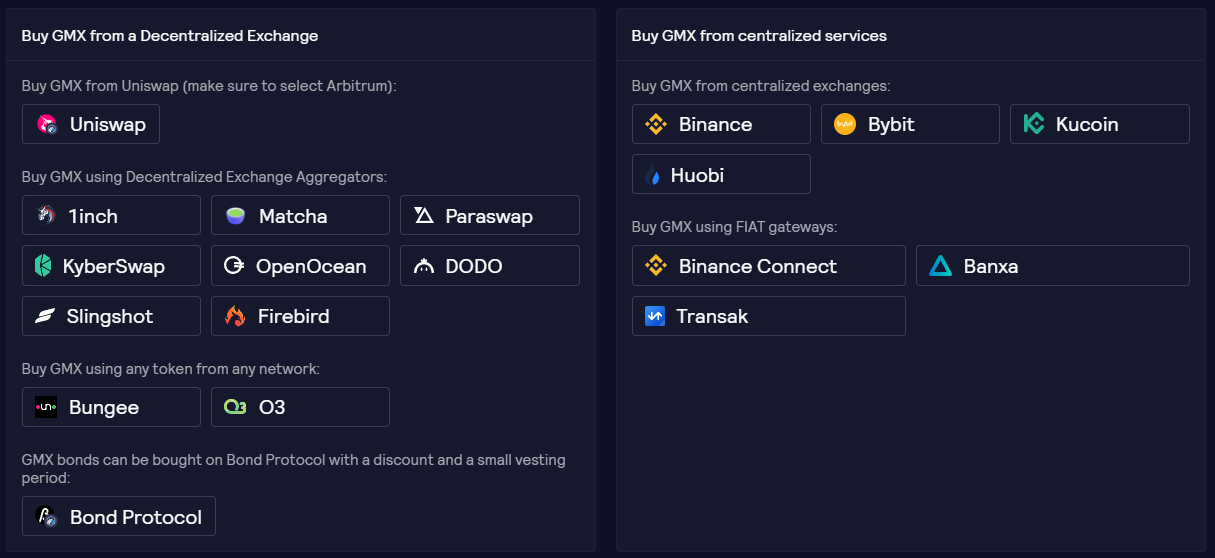Image resolution: width=1215 pixels, height=558 pixels.
Task: Click the Transak blue square icon
Action: pos(655,316)
